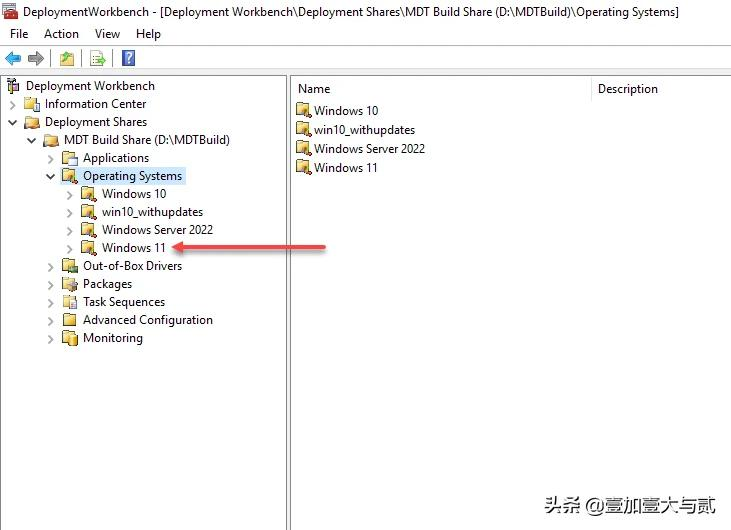Expand the Applications node

click(x=50, y=159)
